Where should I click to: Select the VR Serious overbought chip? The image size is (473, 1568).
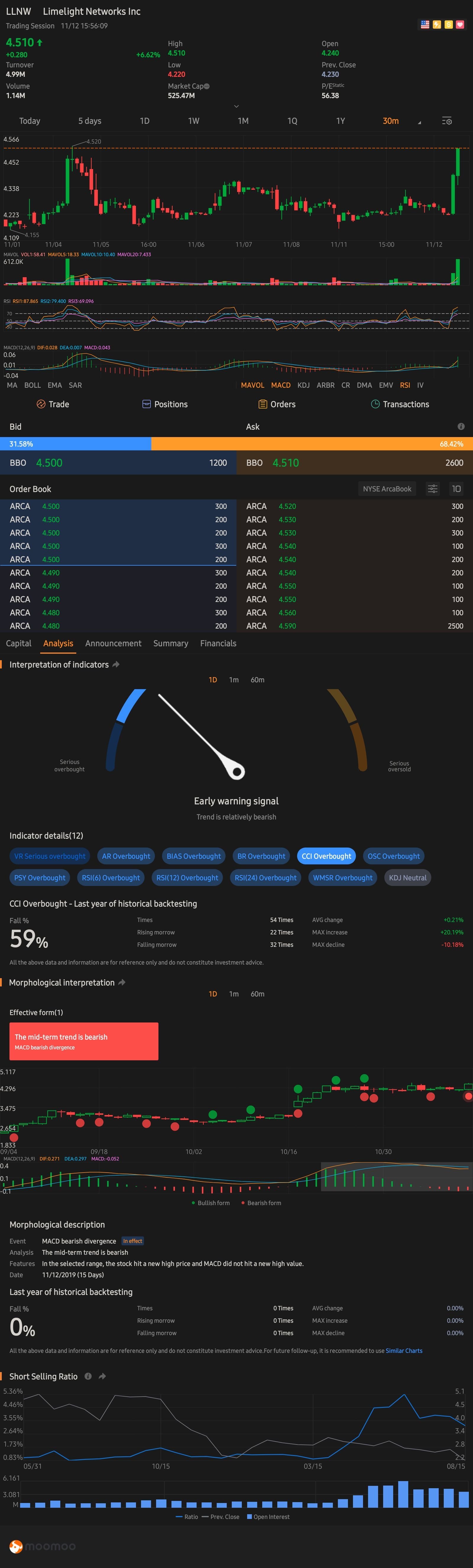(x=50, y=856)
